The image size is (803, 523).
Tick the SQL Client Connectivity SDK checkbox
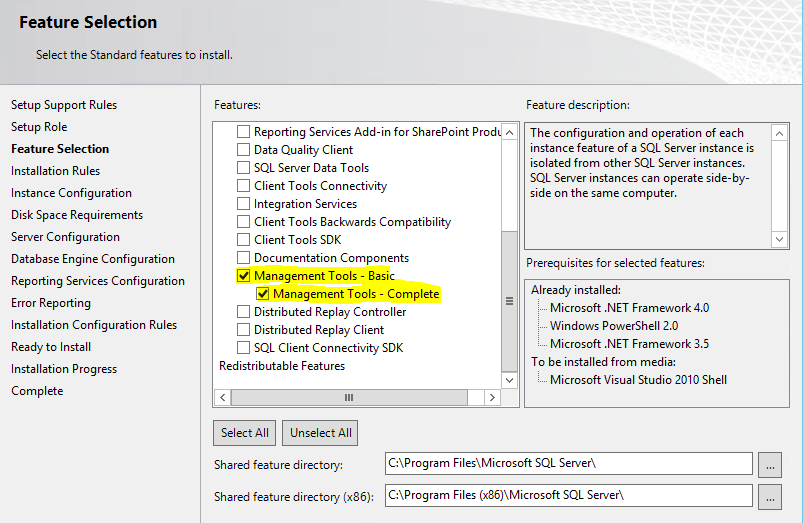point(243,348)
